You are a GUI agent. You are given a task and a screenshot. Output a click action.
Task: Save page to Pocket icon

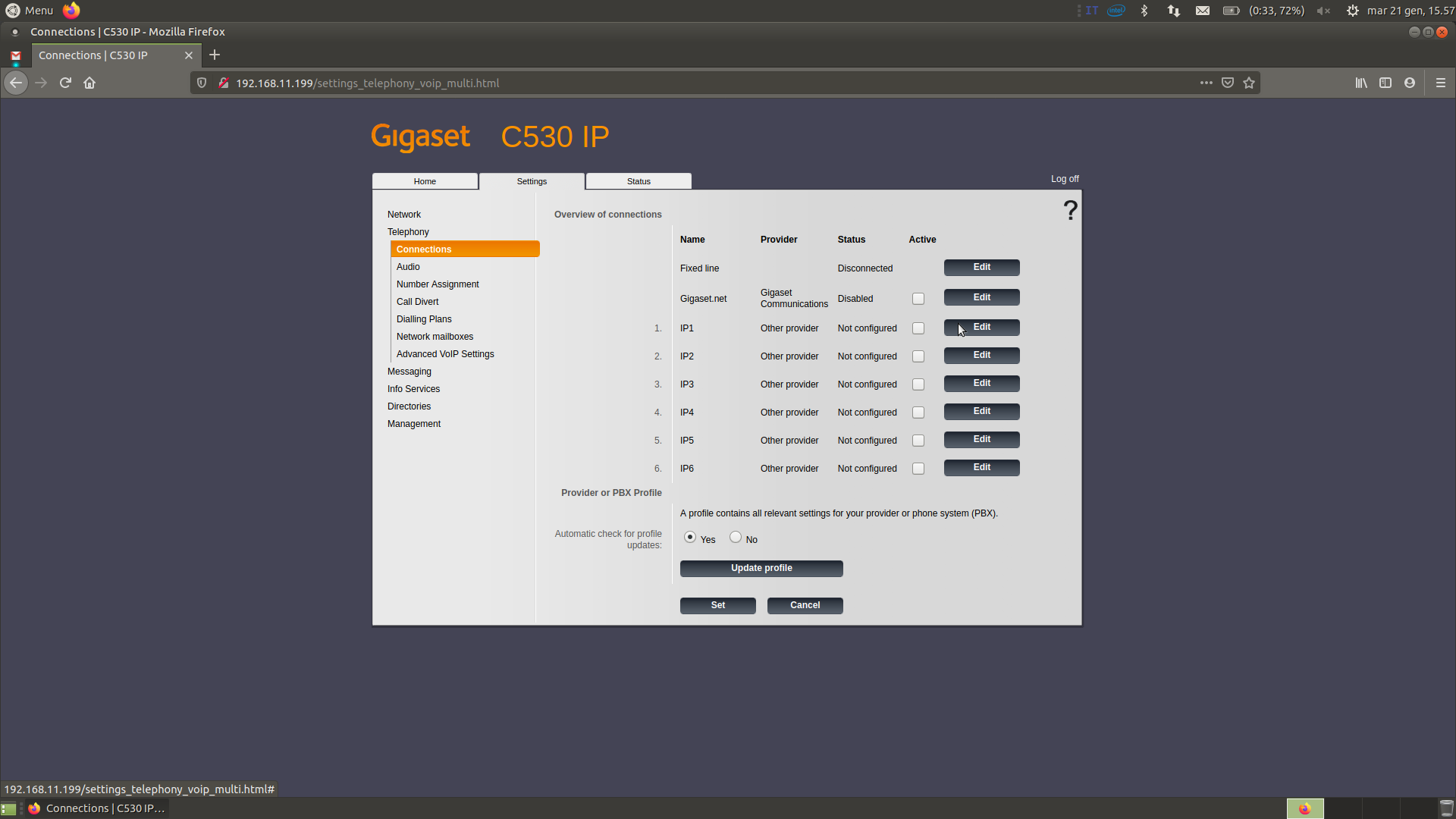pos(1228,83)
